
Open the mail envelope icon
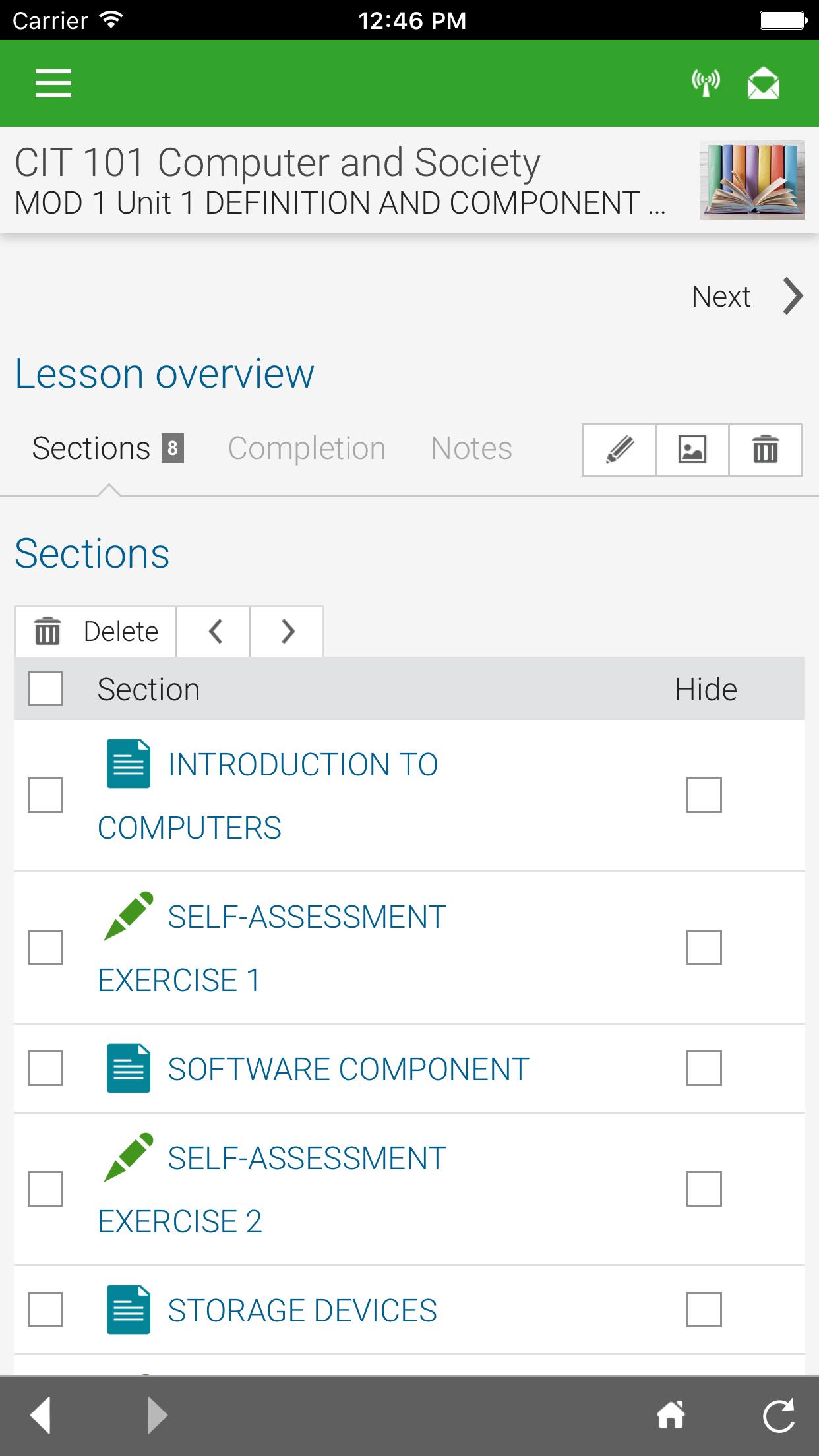click(x=764, y=83)
